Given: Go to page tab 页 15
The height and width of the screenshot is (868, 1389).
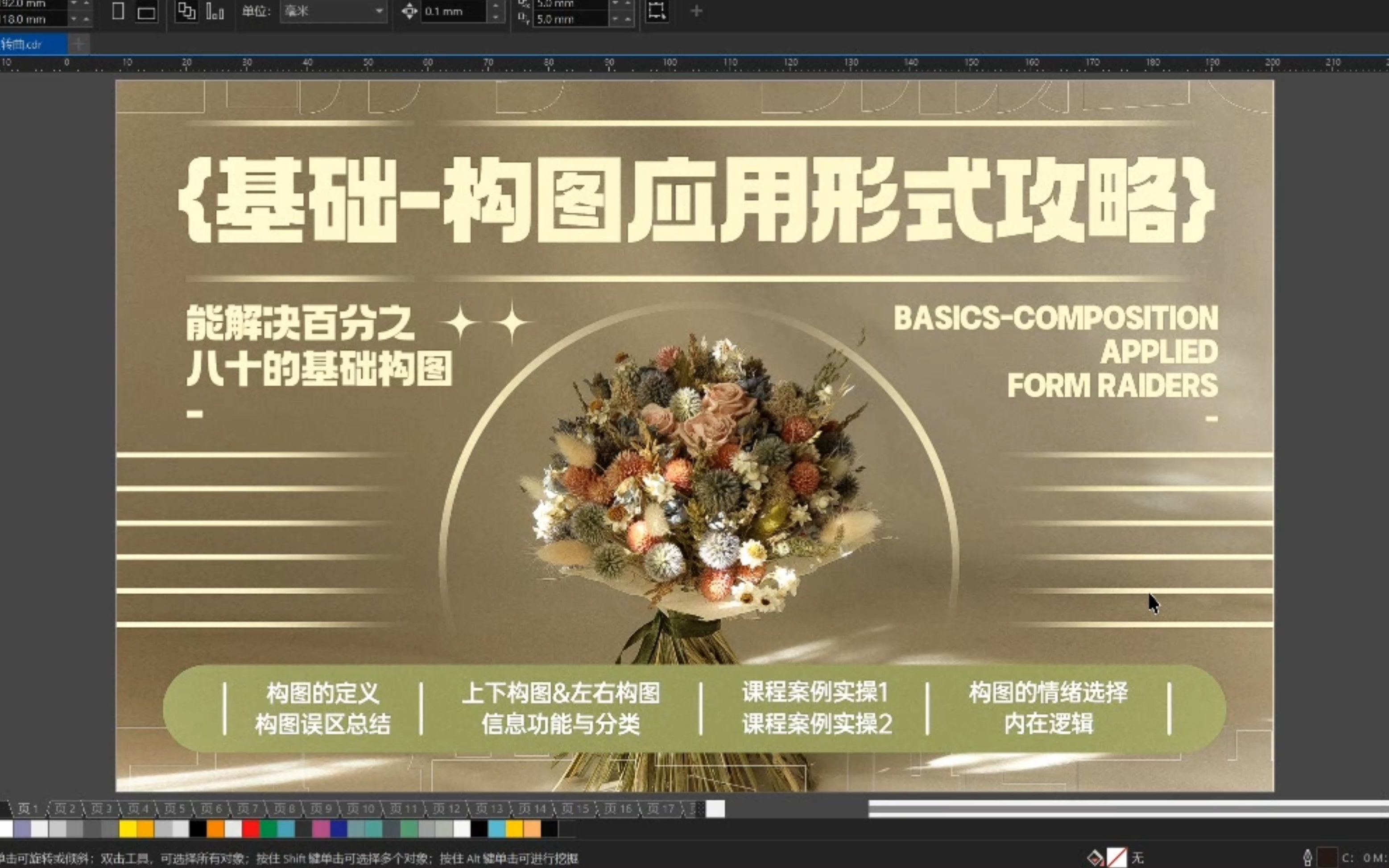Looking at the screenshot, I should (x=575, y=808).
